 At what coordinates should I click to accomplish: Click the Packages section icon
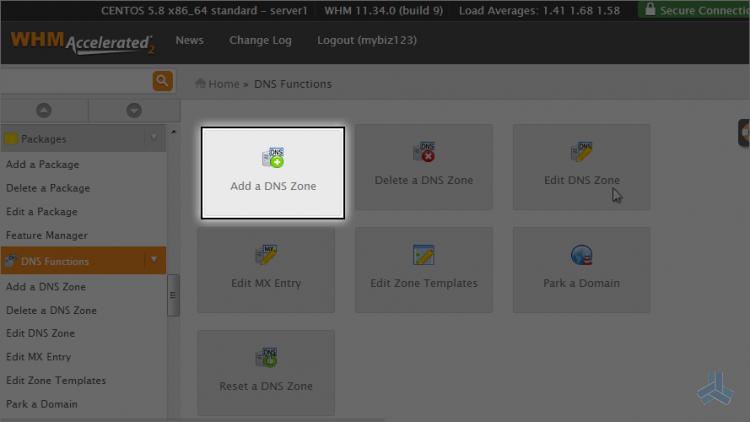(x=11, y=139)
